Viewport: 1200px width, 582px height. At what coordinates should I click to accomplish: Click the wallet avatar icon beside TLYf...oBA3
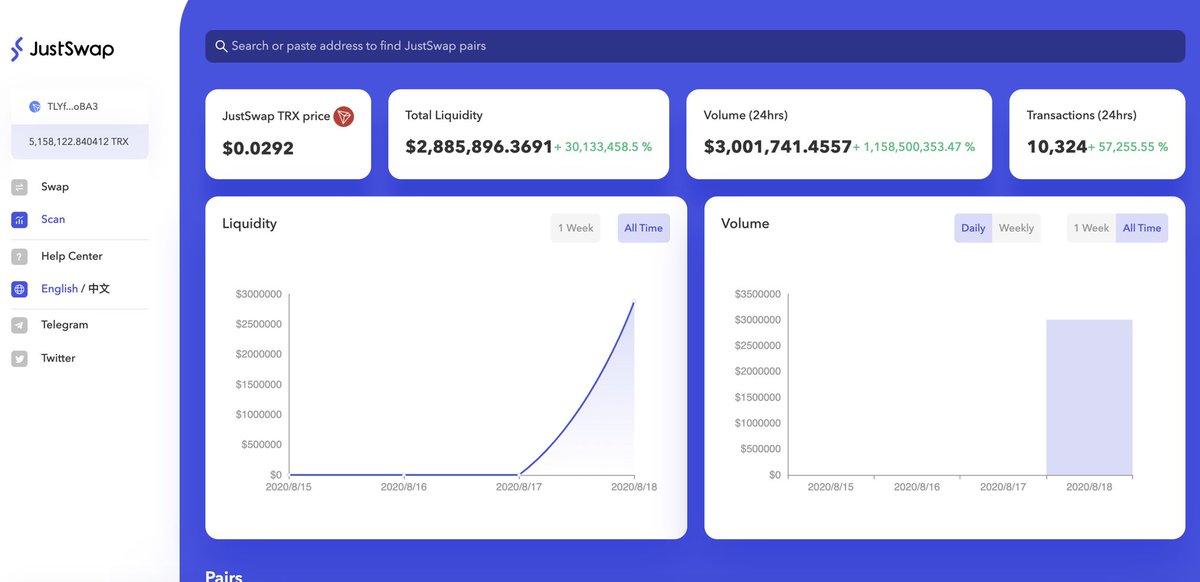[x=34, y=106]
